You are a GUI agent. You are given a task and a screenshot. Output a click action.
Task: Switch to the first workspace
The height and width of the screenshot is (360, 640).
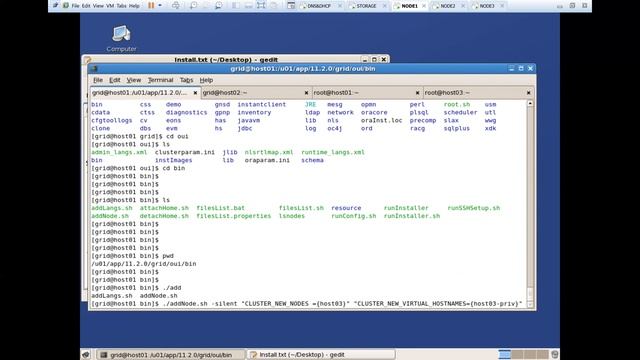[x=504, y=355]
